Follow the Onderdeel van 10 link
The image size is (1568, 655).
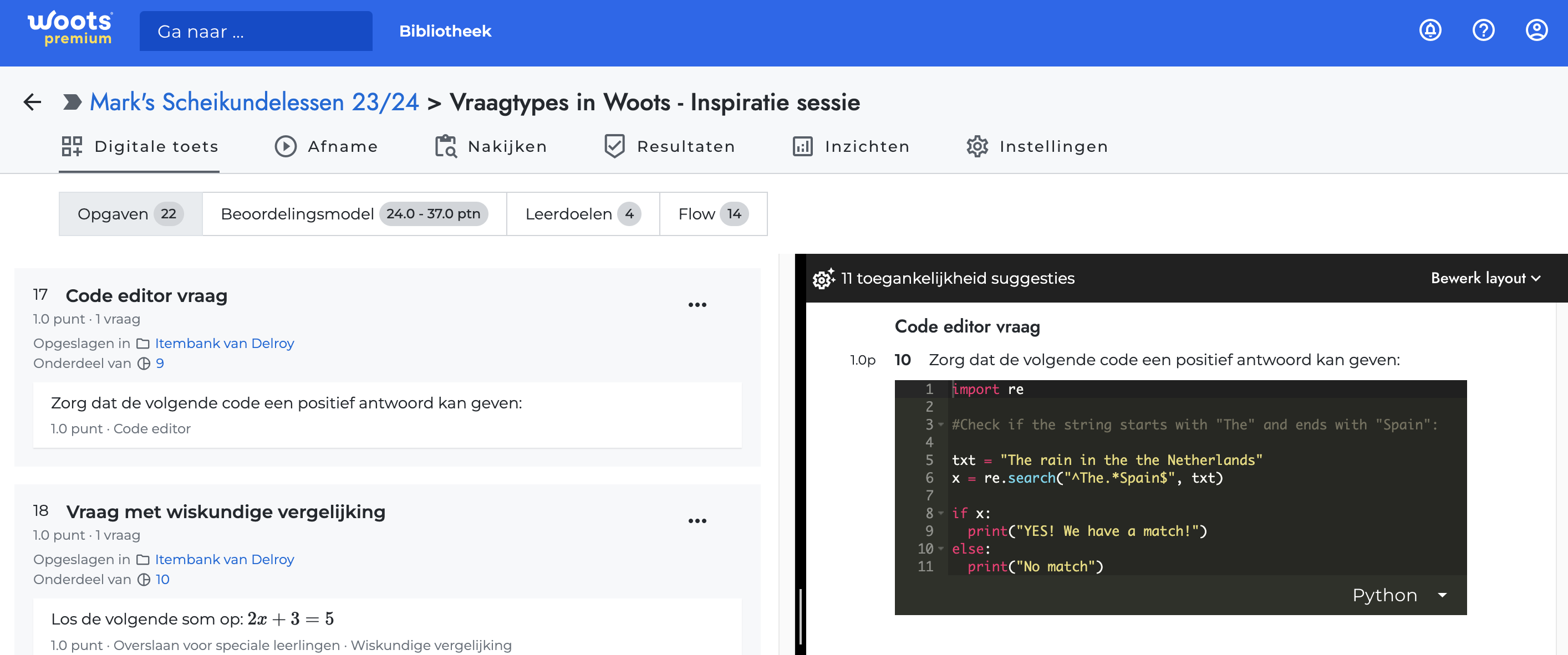pyautogui.click(x=162, y=580)
